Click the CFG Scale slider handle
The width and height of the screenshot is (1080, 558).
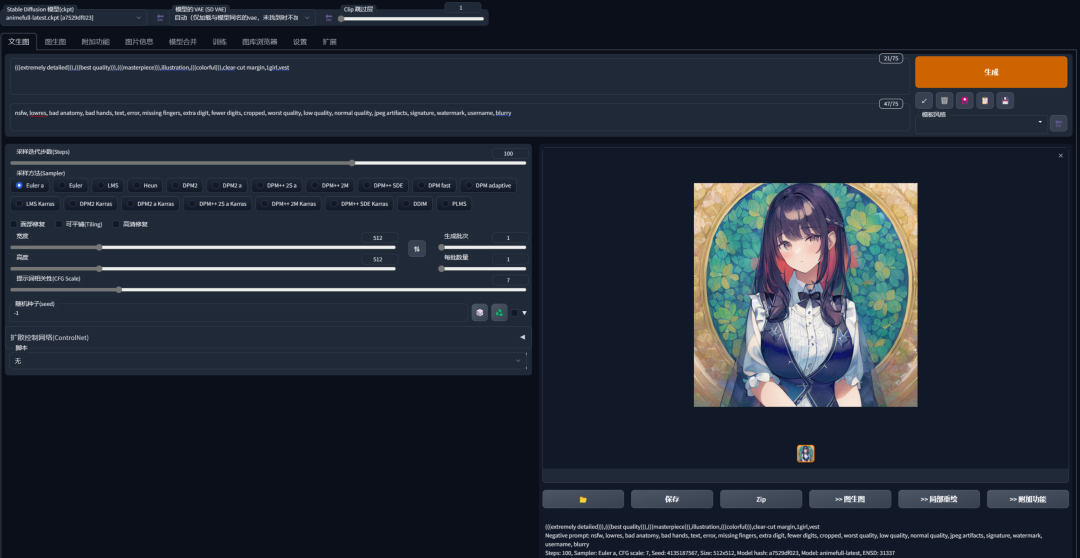118,289
